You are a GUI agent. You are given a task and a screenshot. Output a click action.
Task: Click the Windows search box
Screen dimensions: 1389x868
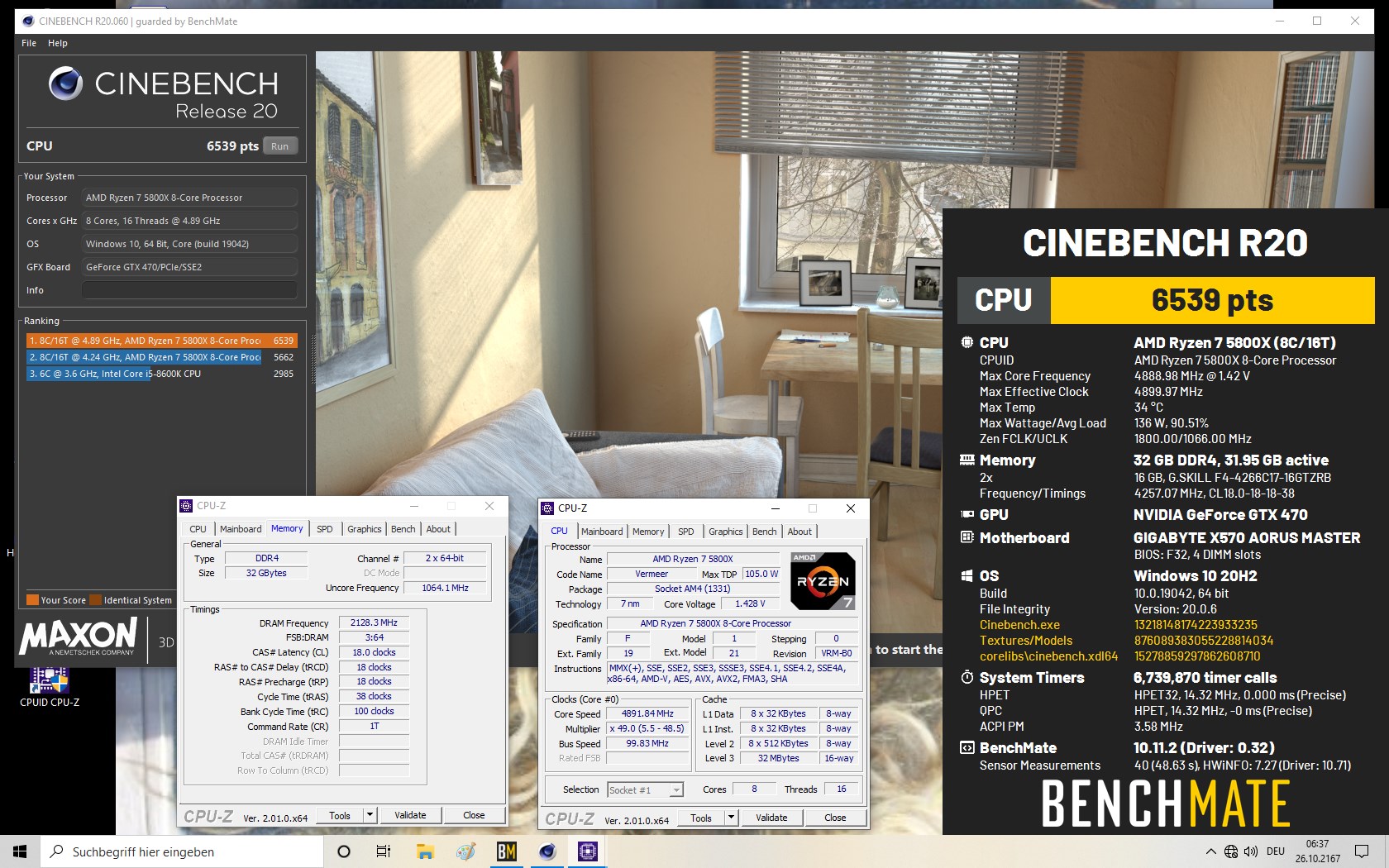(x=182, y=851)
